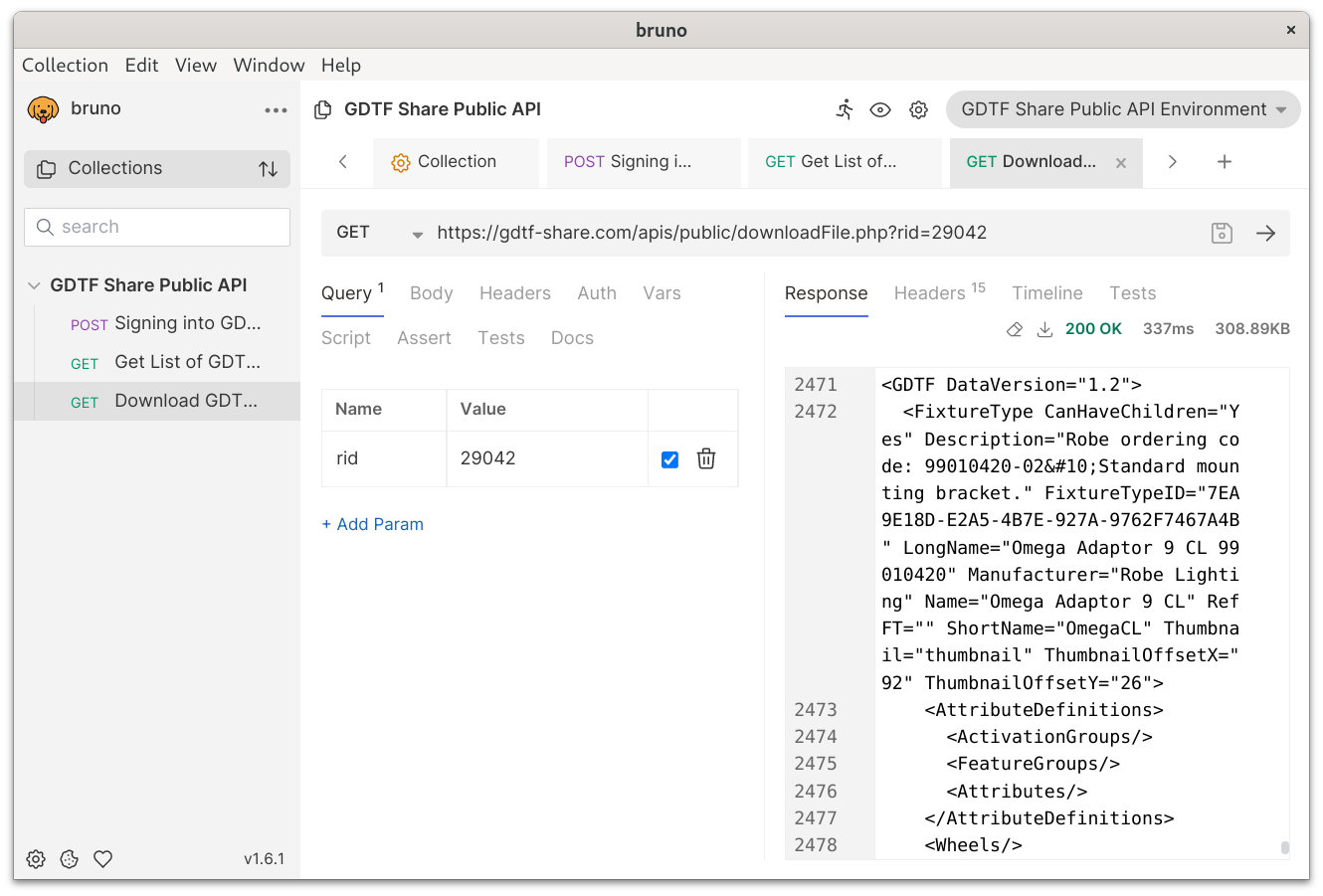This screenshot has height=896, width=1323.
Task: Click the + Add Param link
Action: pyautogui.click(x=372, y=524)
